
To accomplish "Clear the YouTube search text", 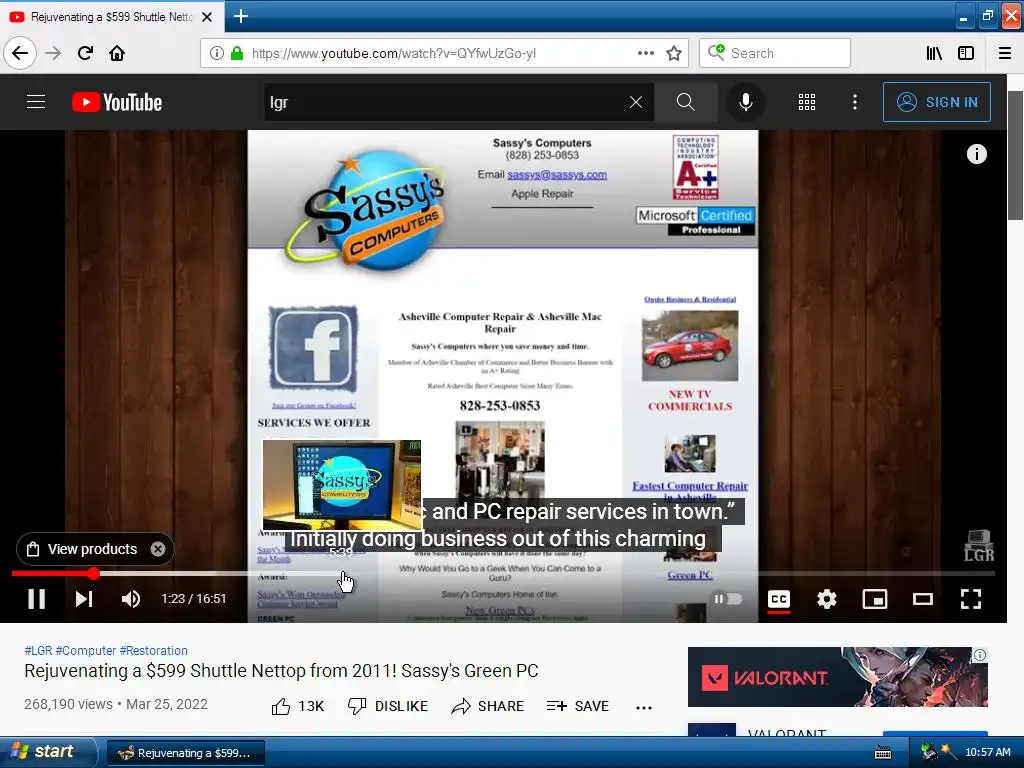I will (x=636, y=102).
